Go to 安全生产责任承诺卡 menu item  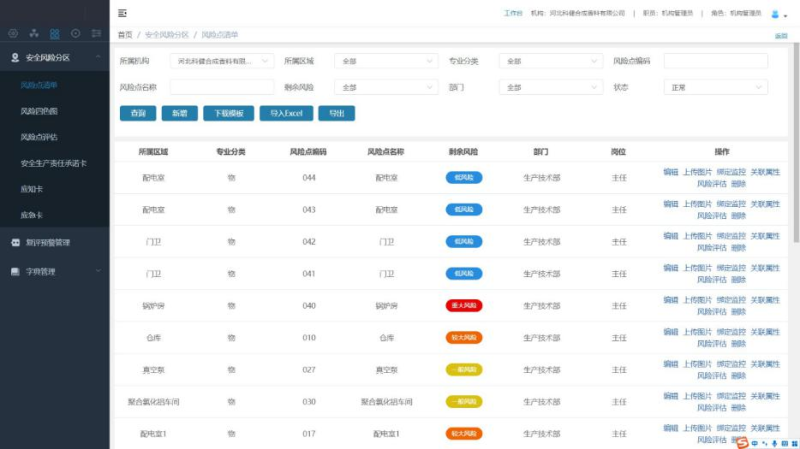point(54,163)
